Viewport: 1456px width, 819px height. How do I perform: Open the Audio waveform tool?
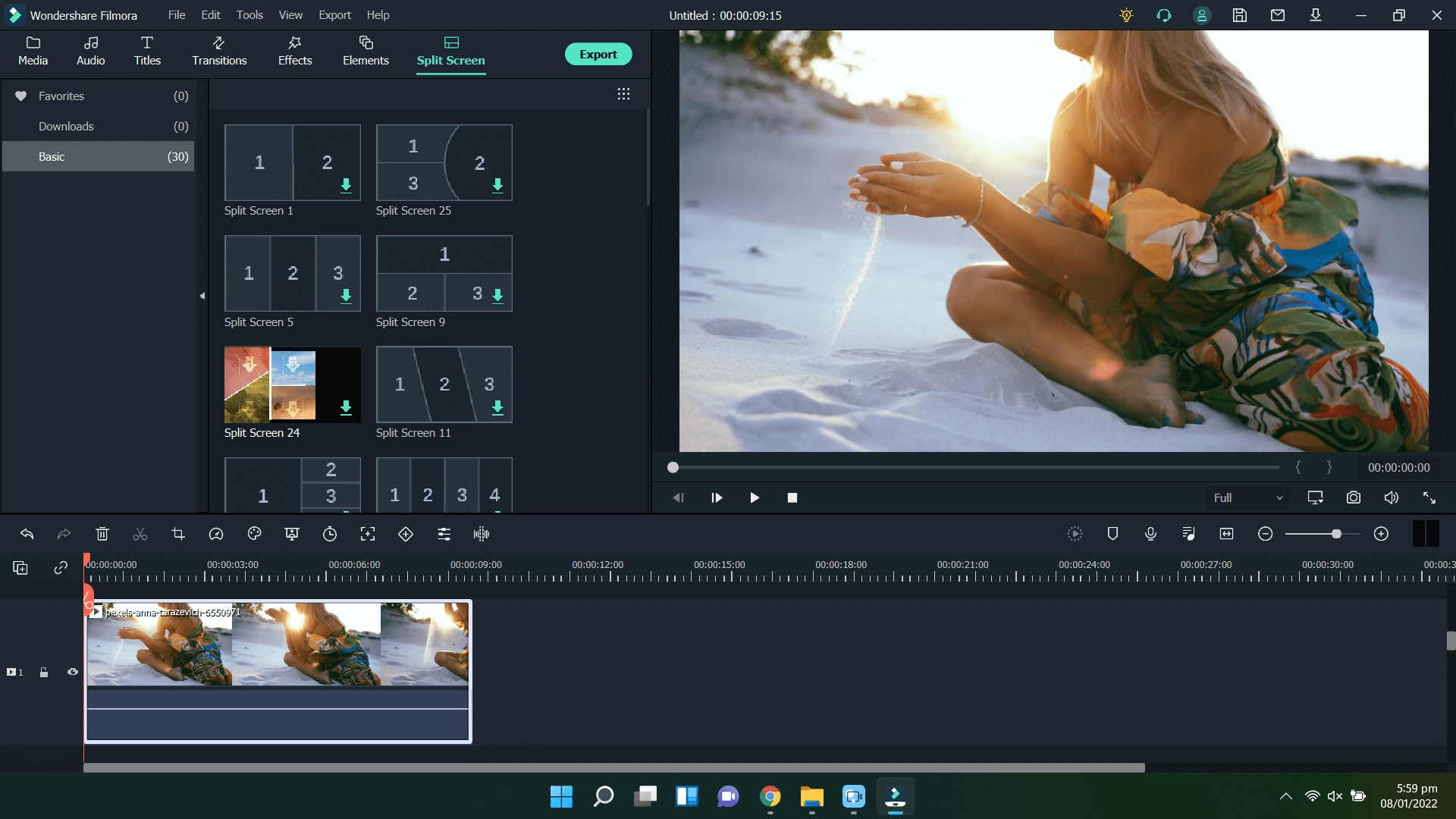pos(482,534)
